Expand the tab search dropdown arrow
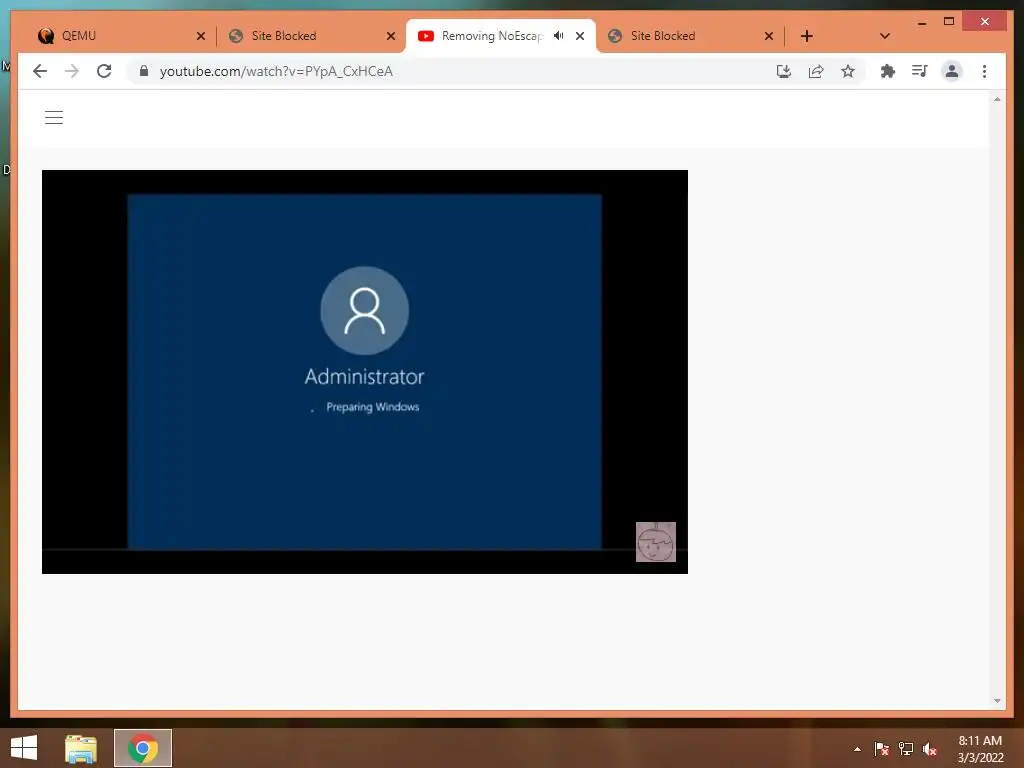Viewport: 1024px width, 768px height. coord(885,36)
